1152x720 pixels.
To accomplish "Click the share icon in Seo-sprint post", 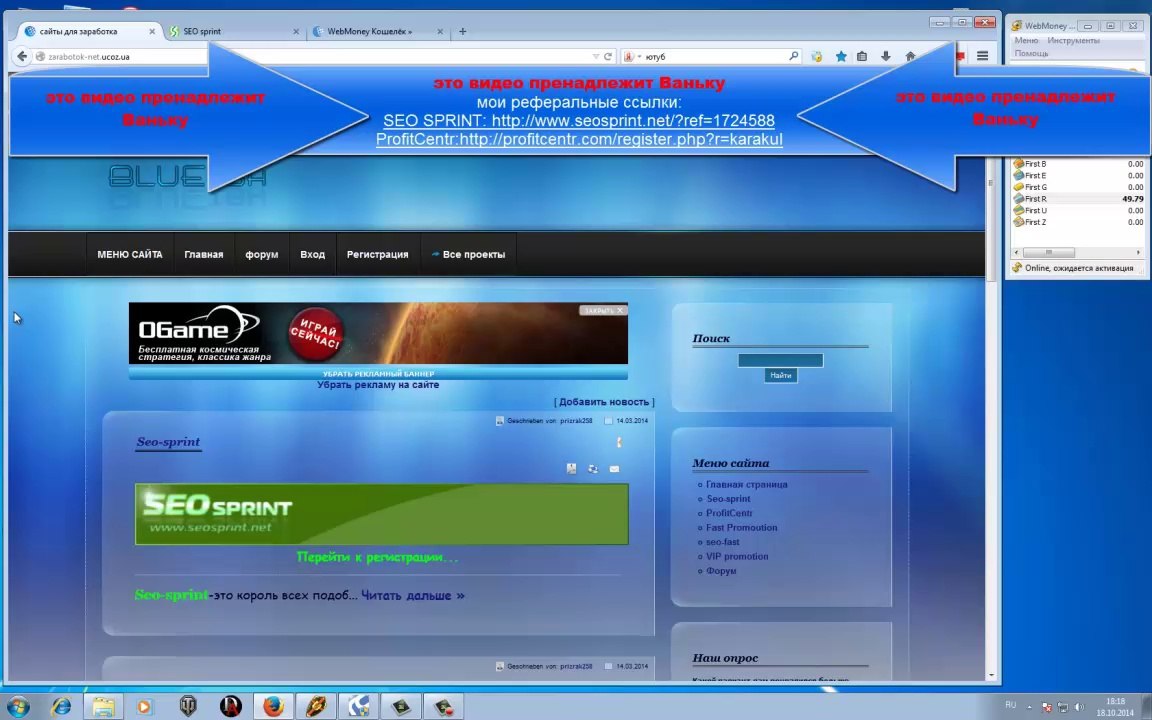I will (593, 468).
